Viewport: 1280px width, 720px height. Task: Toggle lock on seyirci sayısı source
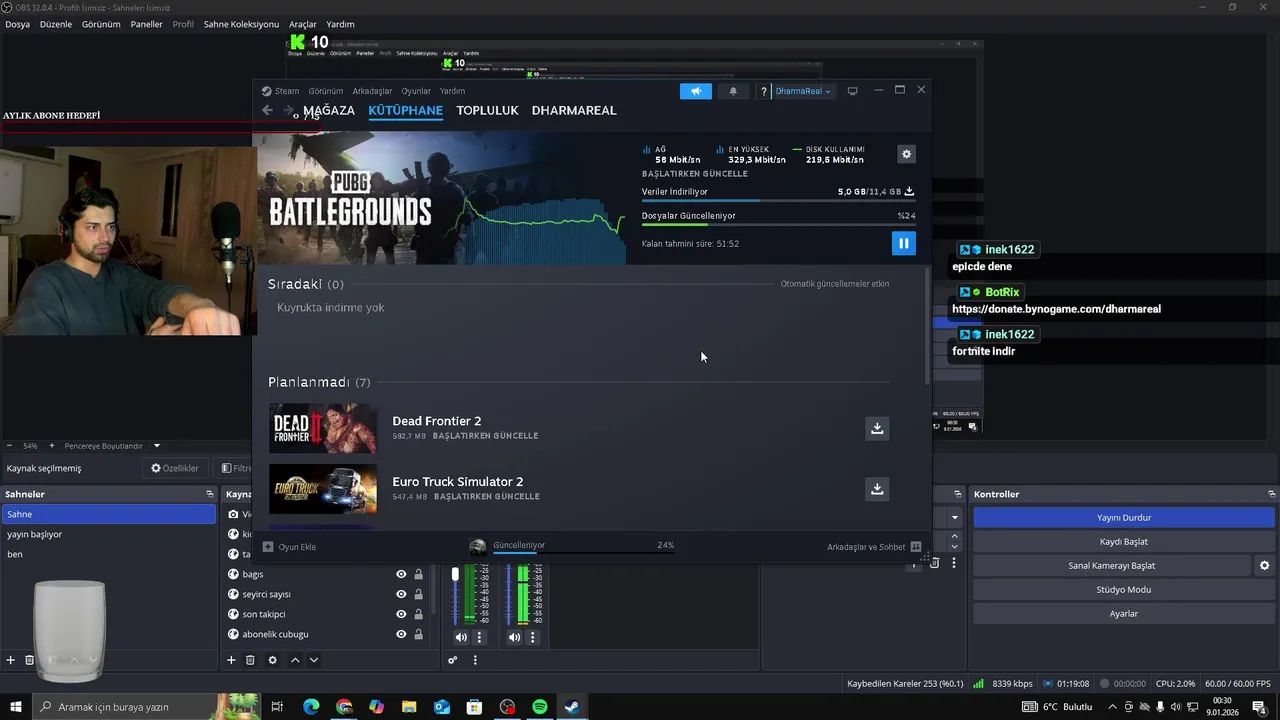pyautogui.click(x=419, y=594)
